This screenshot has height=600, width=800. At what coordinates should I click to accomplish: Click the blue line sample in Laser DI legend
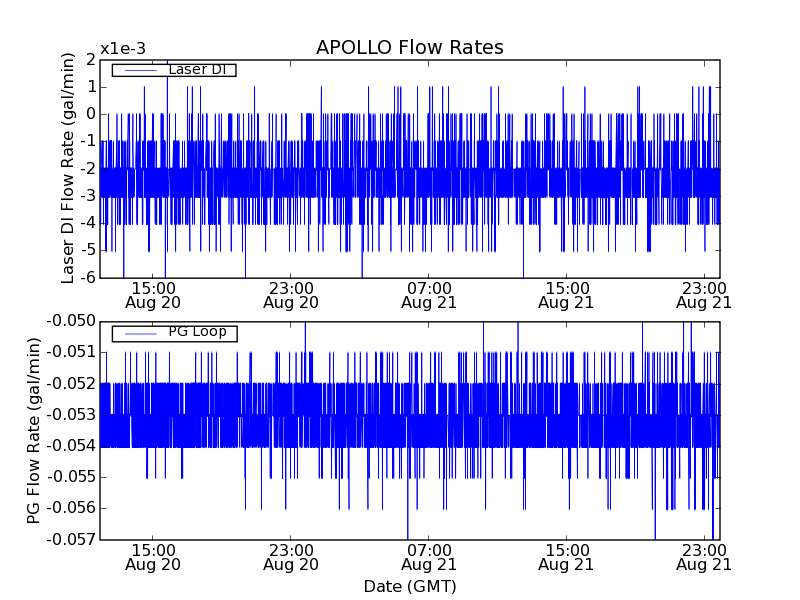pyautogui.click(x=139, y=70)
